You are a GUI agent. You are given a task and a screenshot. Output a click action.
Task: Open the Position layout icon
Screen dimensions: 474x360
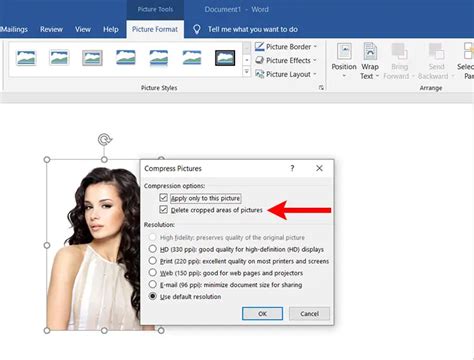(344, 51)
